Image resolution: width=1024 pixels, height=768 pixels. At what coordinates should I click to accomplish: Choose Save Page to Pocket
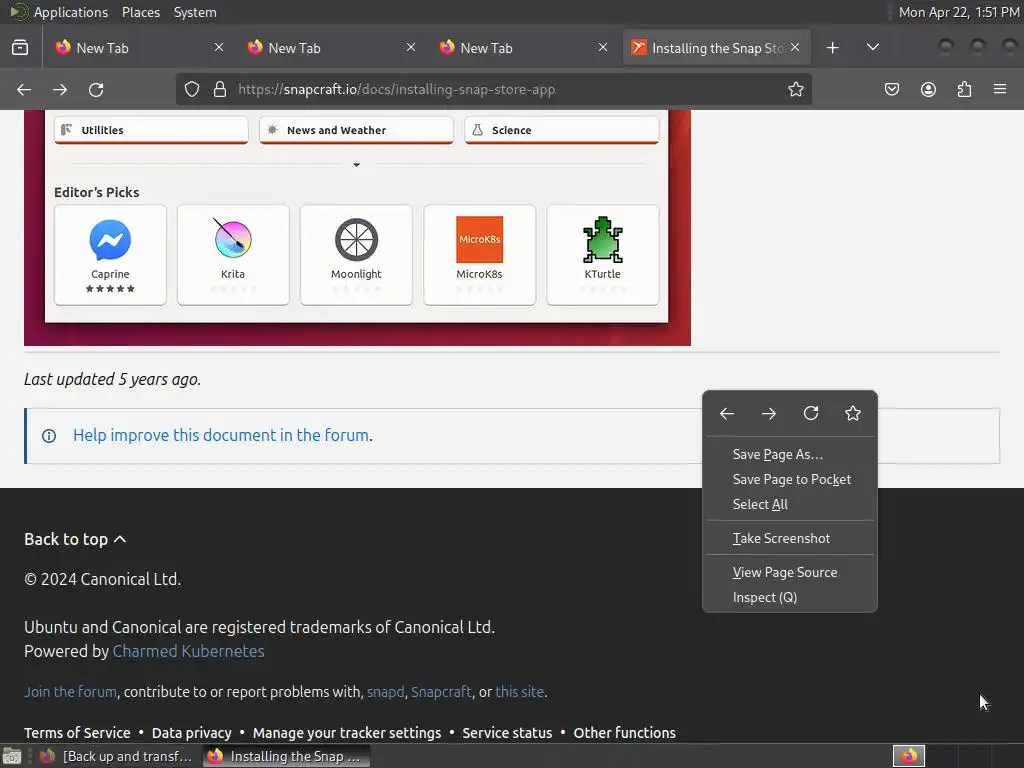pyautogui.click(x=790, y=479)
